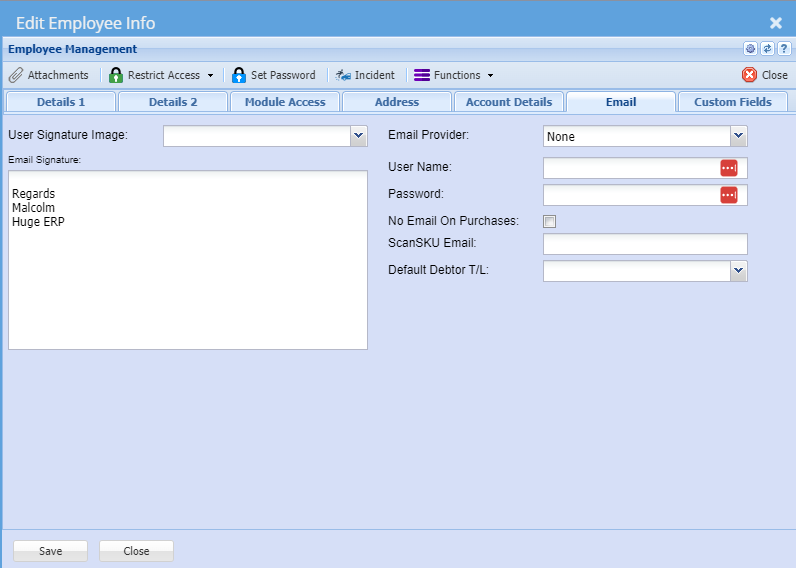Open the Incident toolbar item
This screenshot has height=568, width=796.
point(343,75)
